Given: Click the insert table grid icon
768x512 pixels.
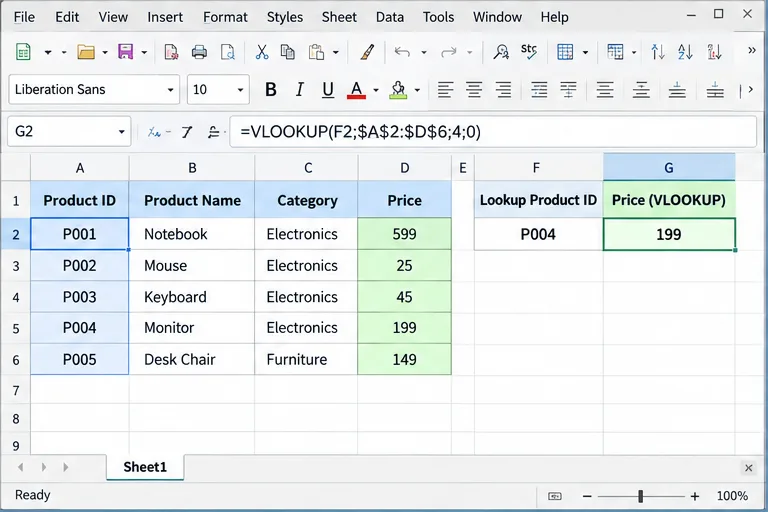Looking at the screenshot, I should coord(565,51).
